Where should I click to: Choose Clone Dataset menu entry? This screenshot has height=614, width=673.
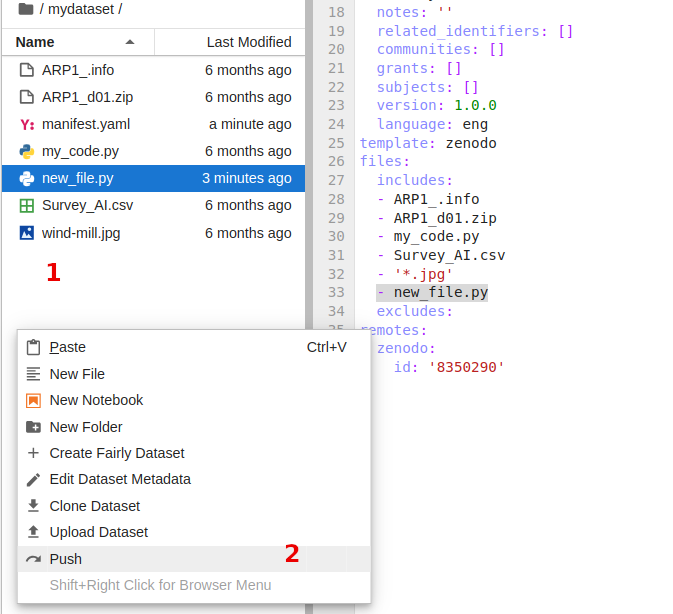(194, 506)
